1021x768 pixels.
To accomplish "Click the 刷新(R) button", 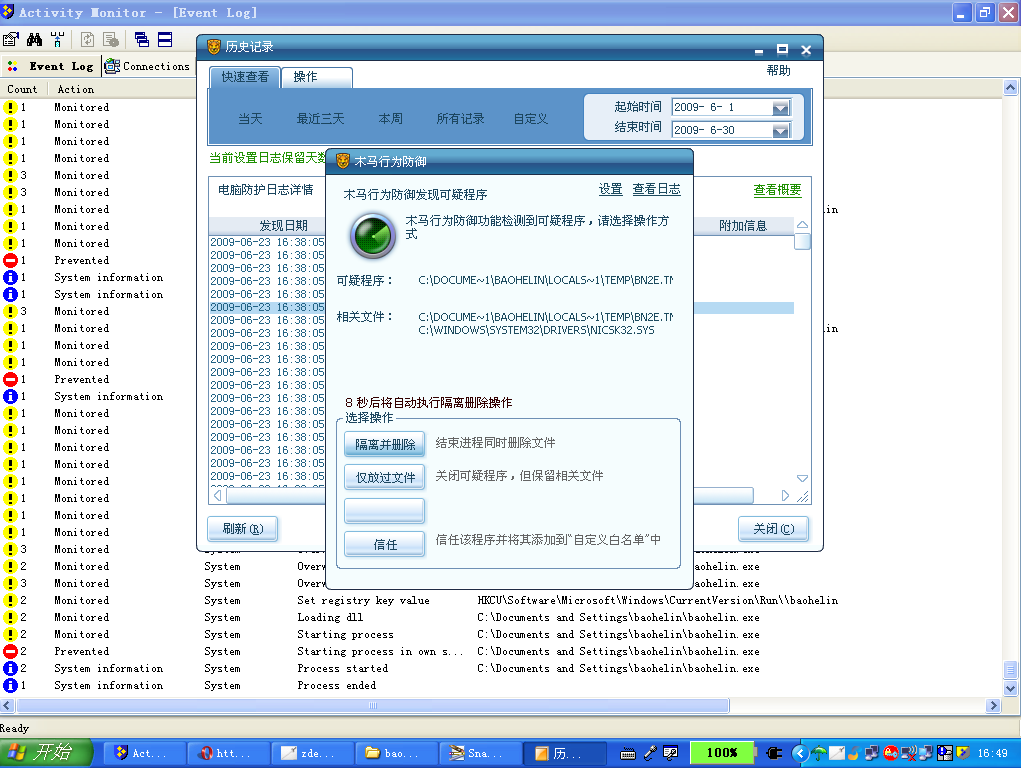I will pyautogui.click(x=243, y=529).
